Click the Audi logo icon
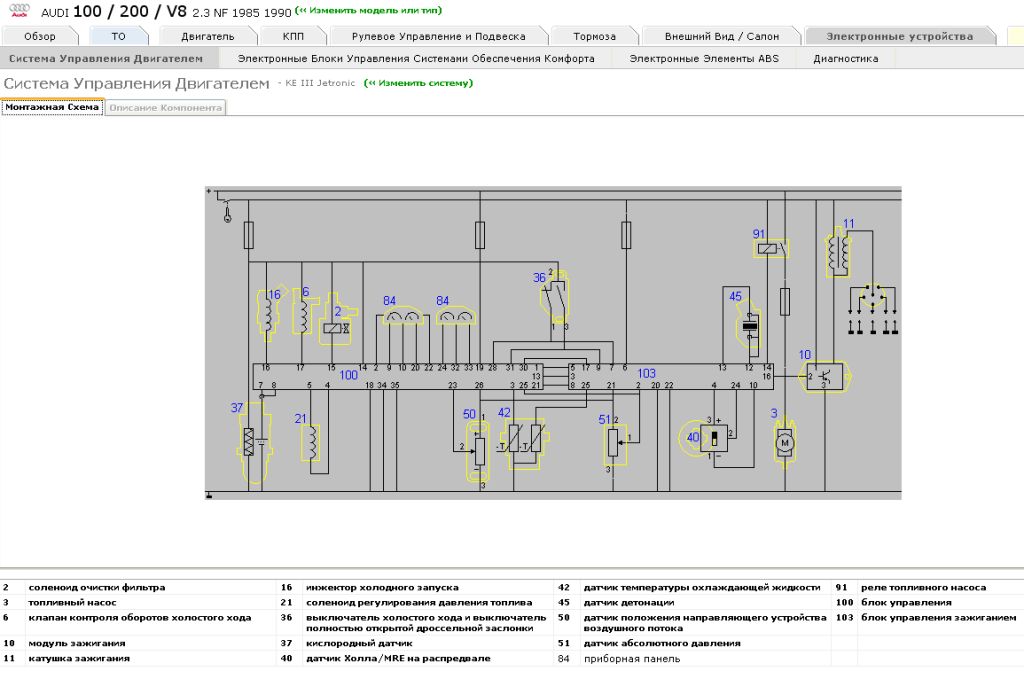Image resolution: width=1024 pixels, height=679 pixels. (x=20, y=10)
